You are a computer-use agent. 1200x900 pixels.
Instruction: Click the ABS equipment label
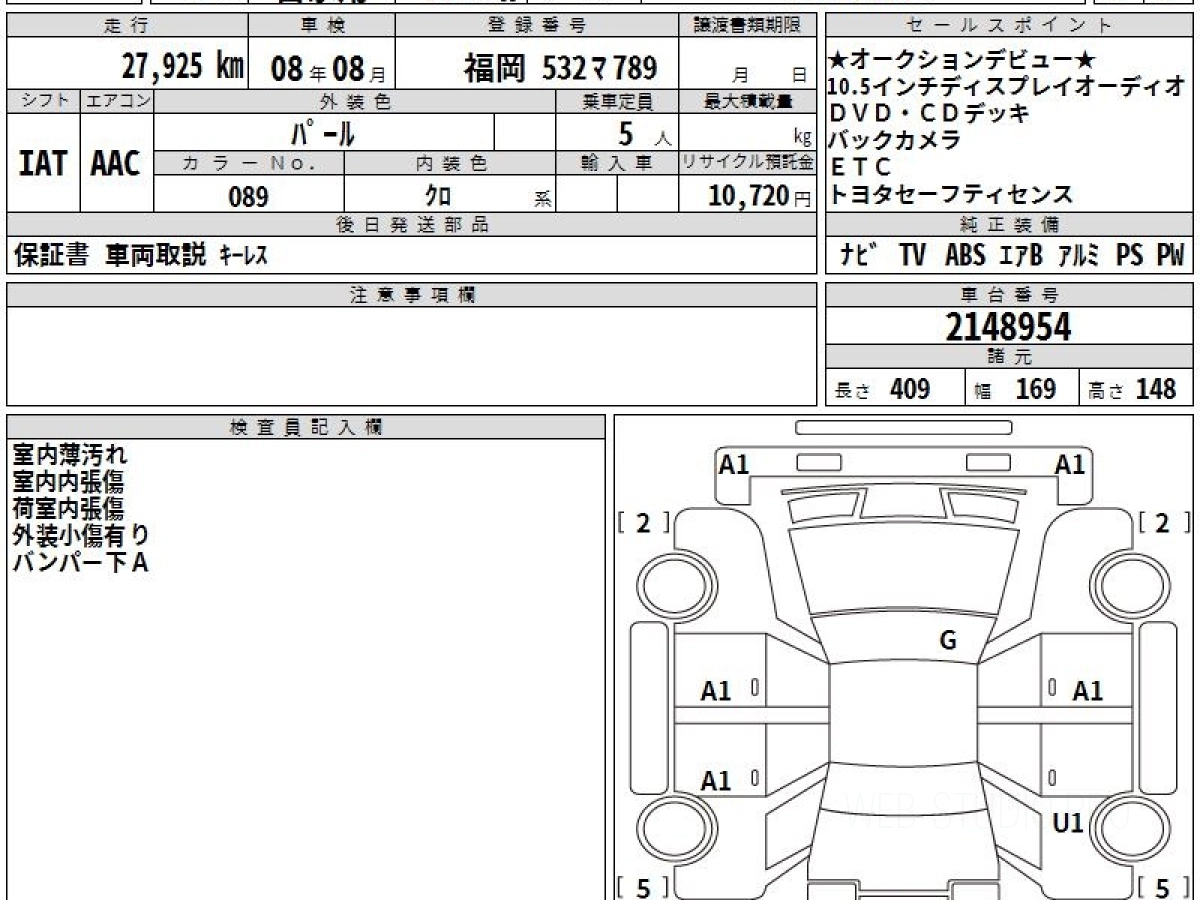[x=964, y=255]
